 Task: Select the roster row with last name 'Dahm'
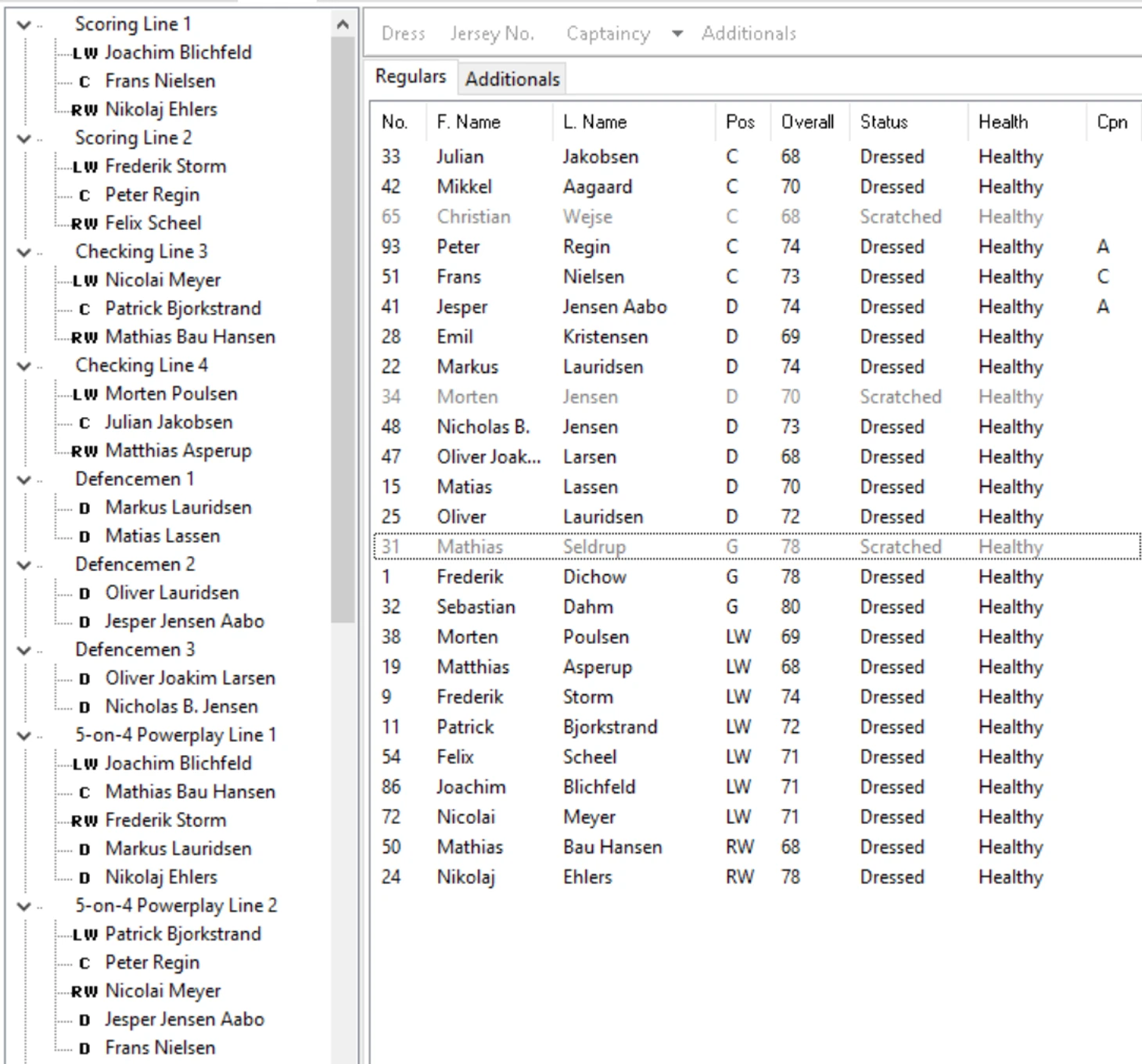coord(756,607)
